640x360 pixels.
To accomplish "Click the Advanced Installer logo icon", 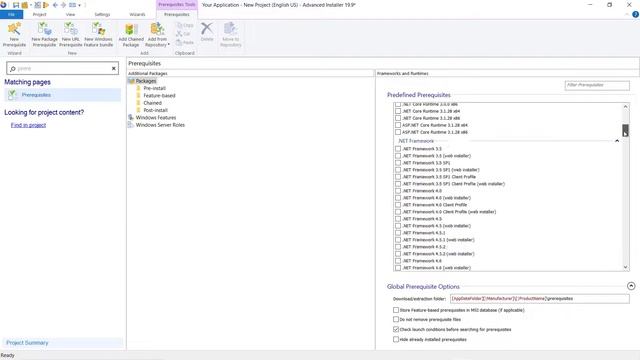I will point(3,5).
